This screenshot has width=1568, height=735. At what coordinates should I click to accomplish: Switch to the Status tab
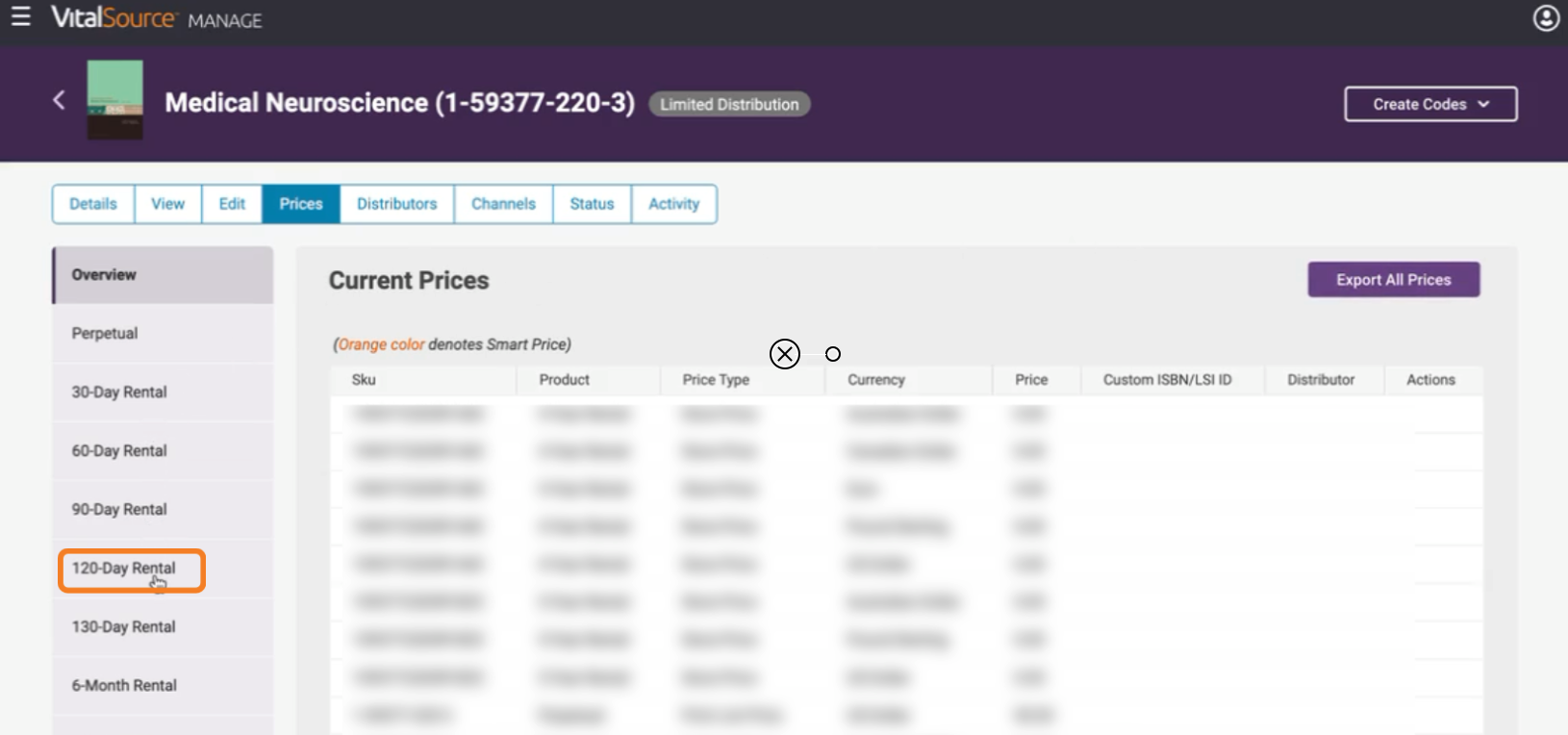[592, 204]
